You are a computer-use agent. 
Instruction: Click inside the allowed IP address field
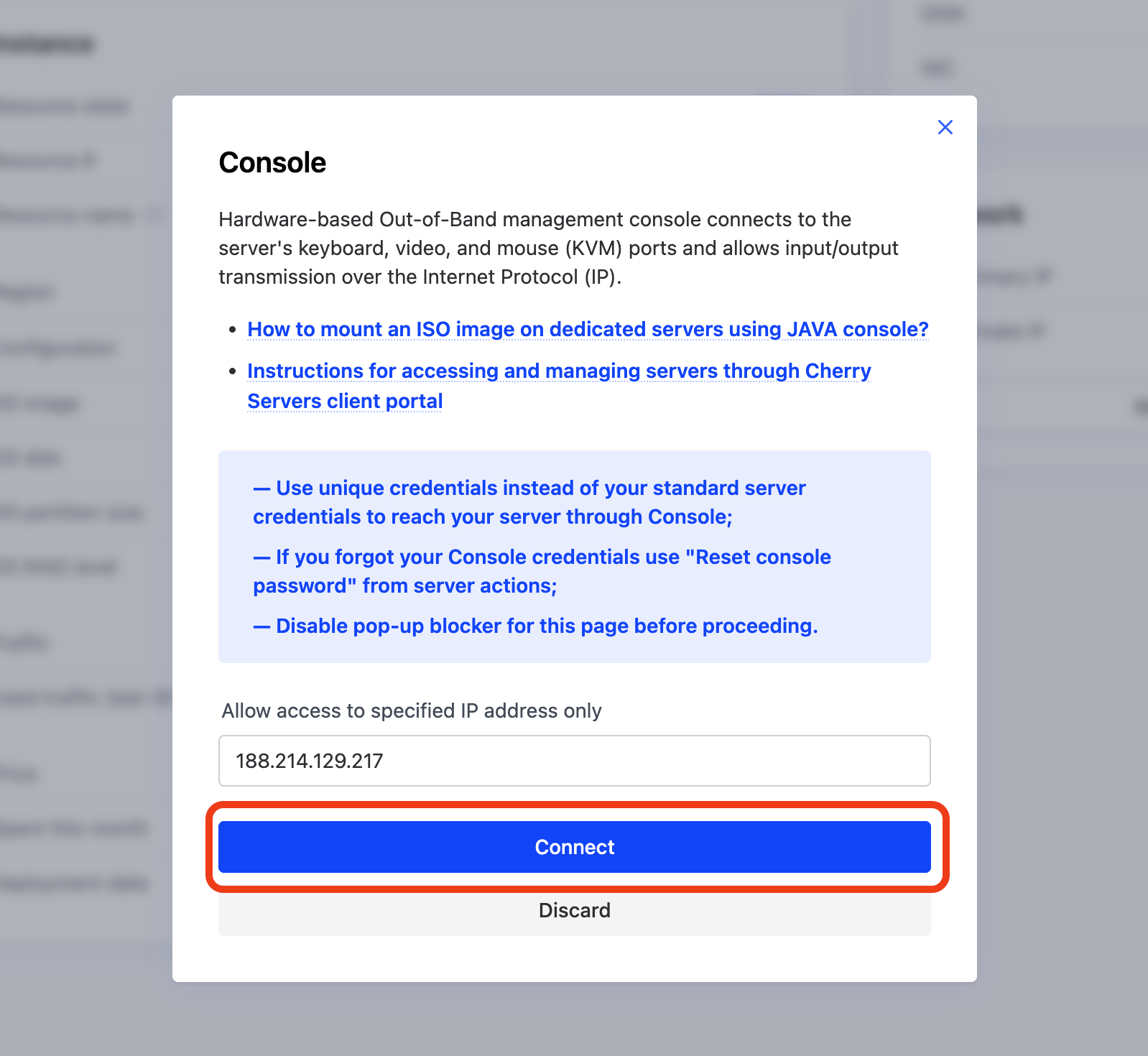573,761
